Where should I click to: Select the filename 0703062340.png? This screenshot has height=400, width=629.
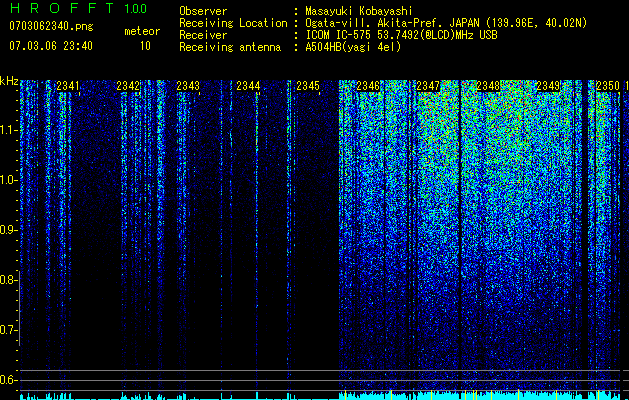pos(51,26)
